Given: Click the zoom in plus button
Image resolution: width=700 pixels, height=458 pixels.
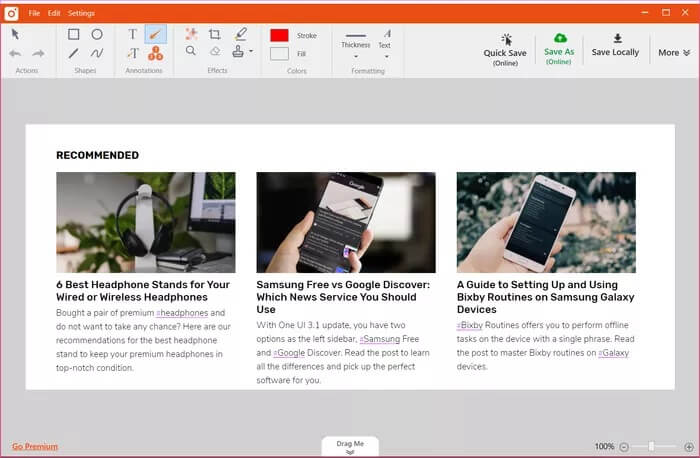Looking at the screenshot, I should (x=689, y=446).
